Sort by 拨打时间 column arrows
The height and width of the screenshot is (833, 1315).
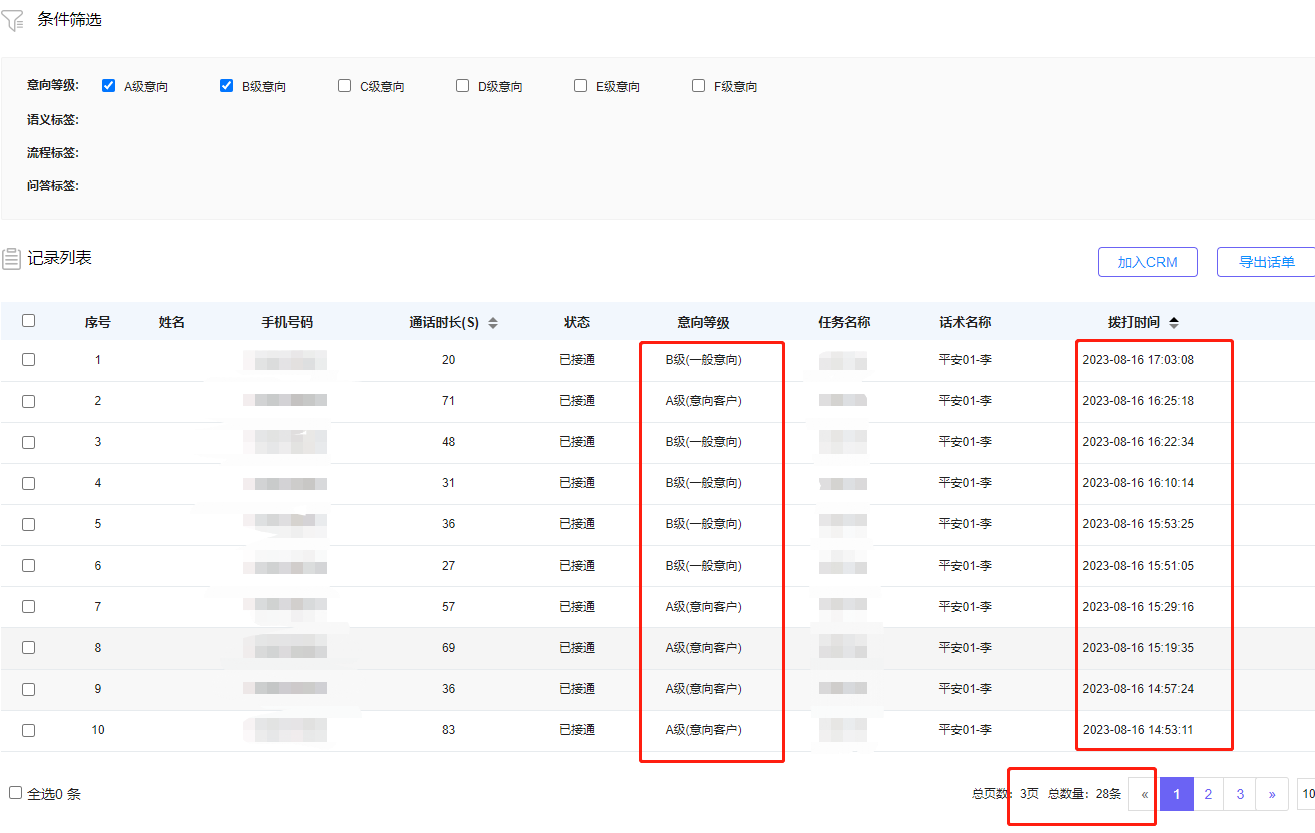[1174, 323]
